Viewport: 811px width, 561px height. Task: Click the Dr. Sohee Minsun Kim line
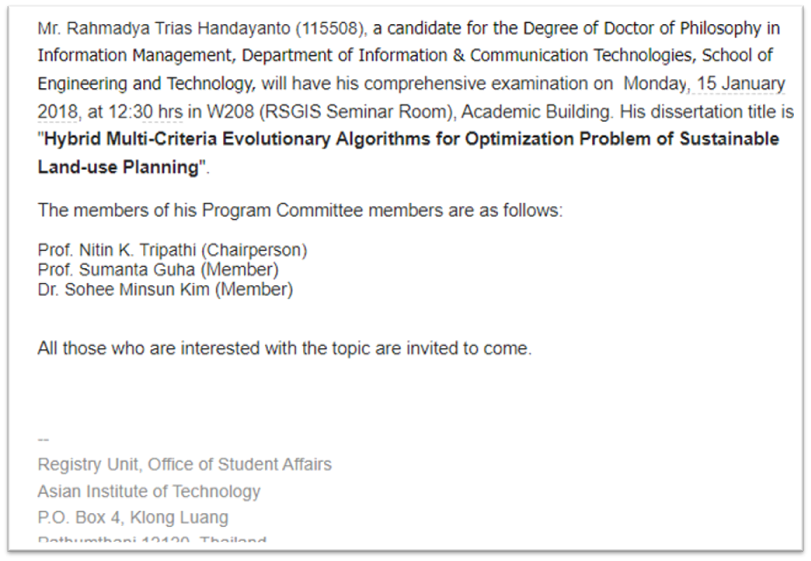click(165, 290)
